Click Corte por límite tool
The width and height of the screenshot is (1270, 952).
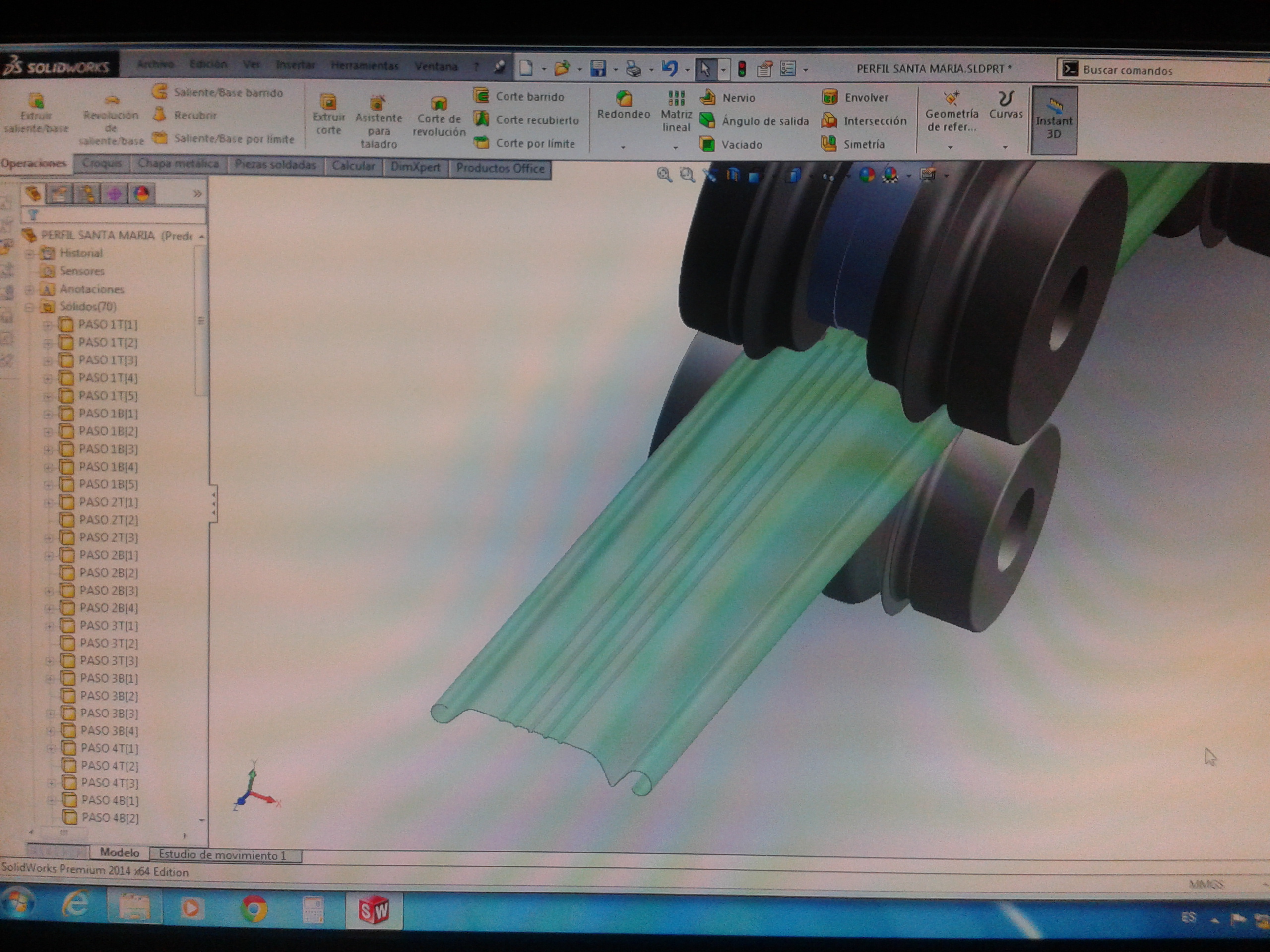tap(525, 143)
